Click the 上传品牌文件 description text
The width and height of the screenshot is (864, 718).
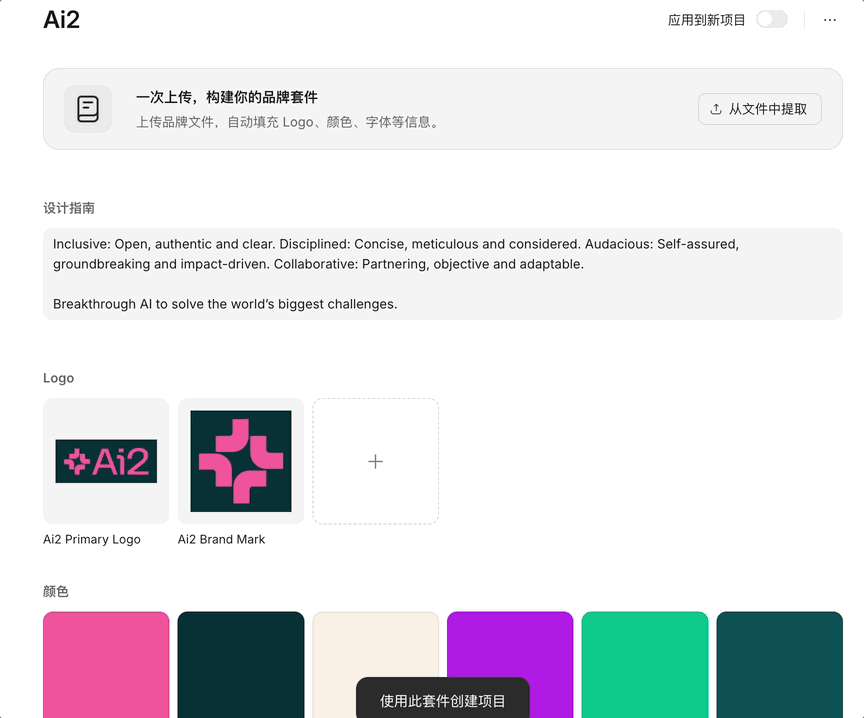pos(289,122)
